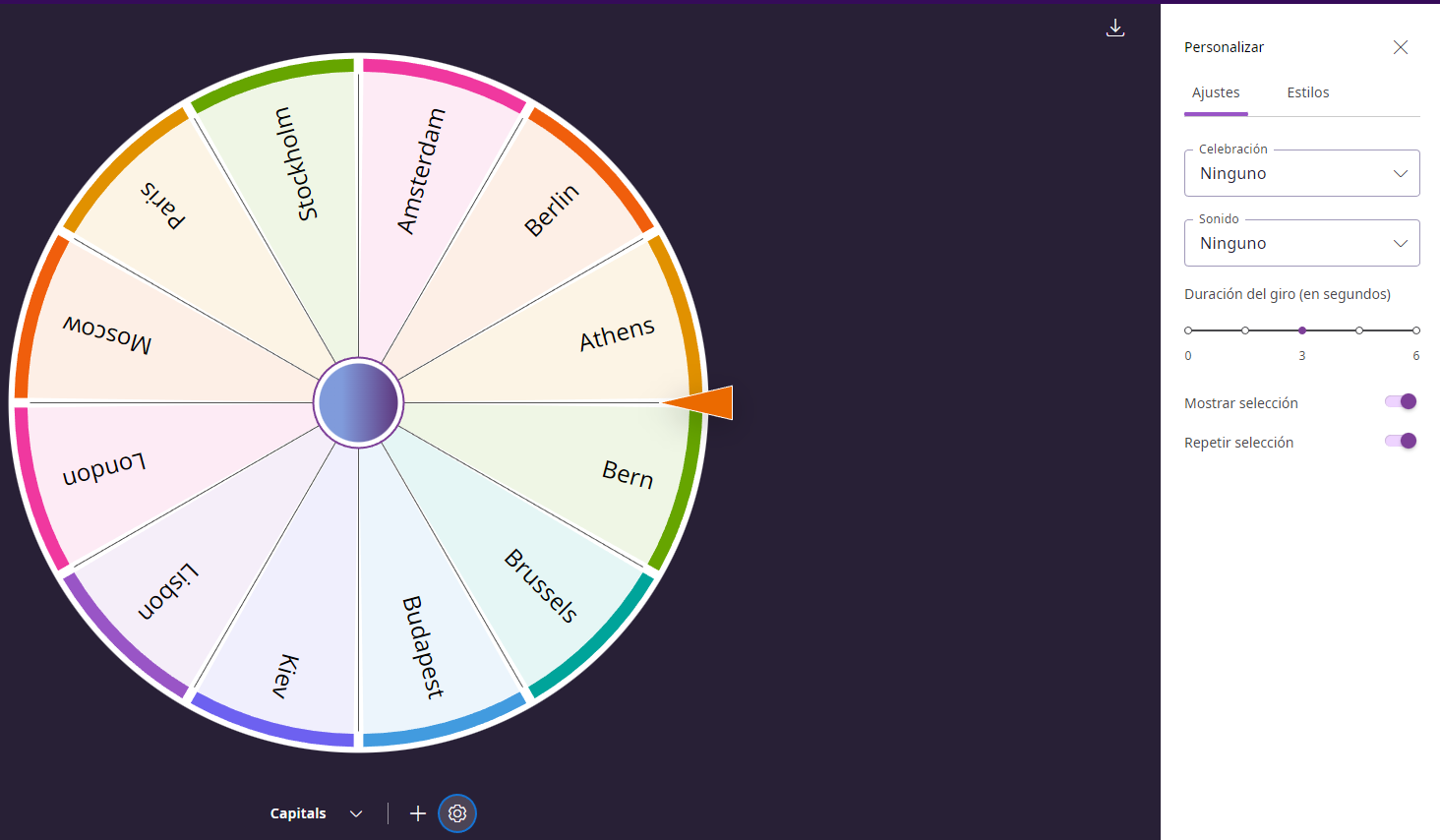This screenshot has width=1440, height=840.
Task: Turn off Repetir selección
Action: [x=1399, y=441]
